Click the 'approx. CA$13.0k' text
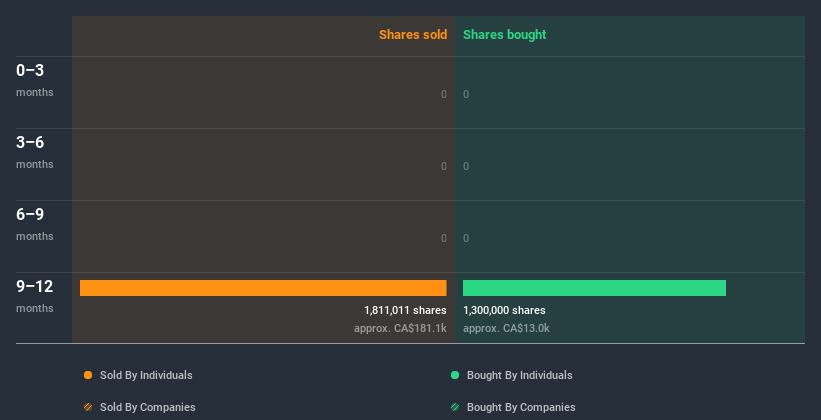The width and height of the screenshot is (821, 420). click(506, 328)
